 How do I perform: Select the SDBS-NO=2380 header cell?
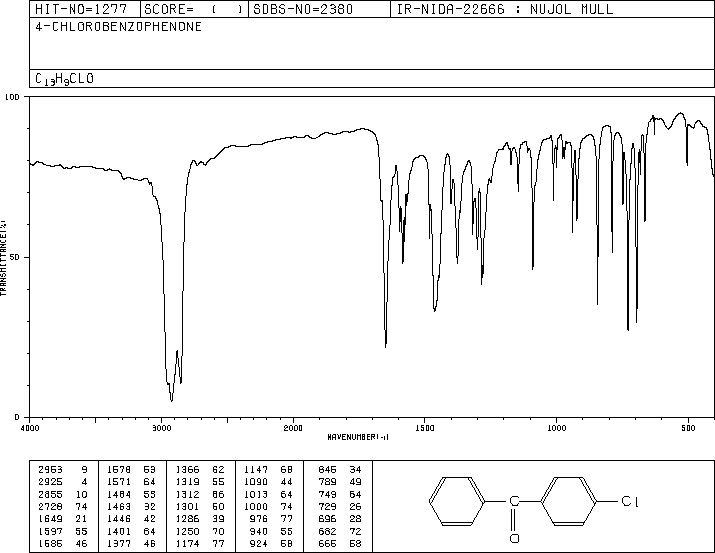point(319,9)
